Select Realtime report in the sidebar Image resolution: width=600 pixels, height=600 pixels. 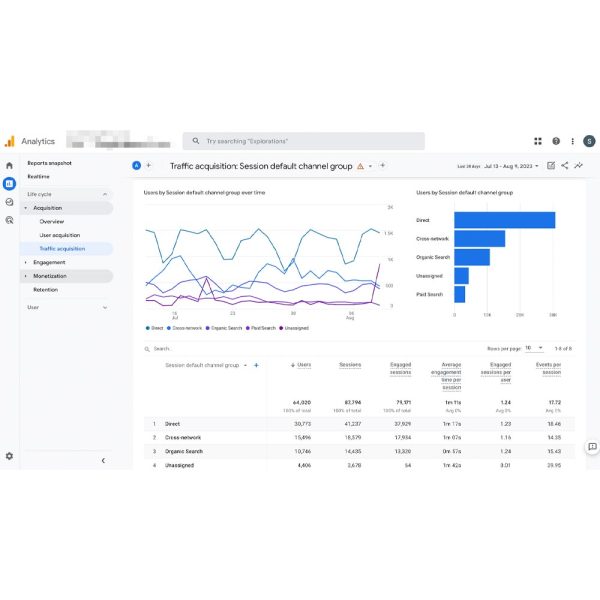pos(39,176)
